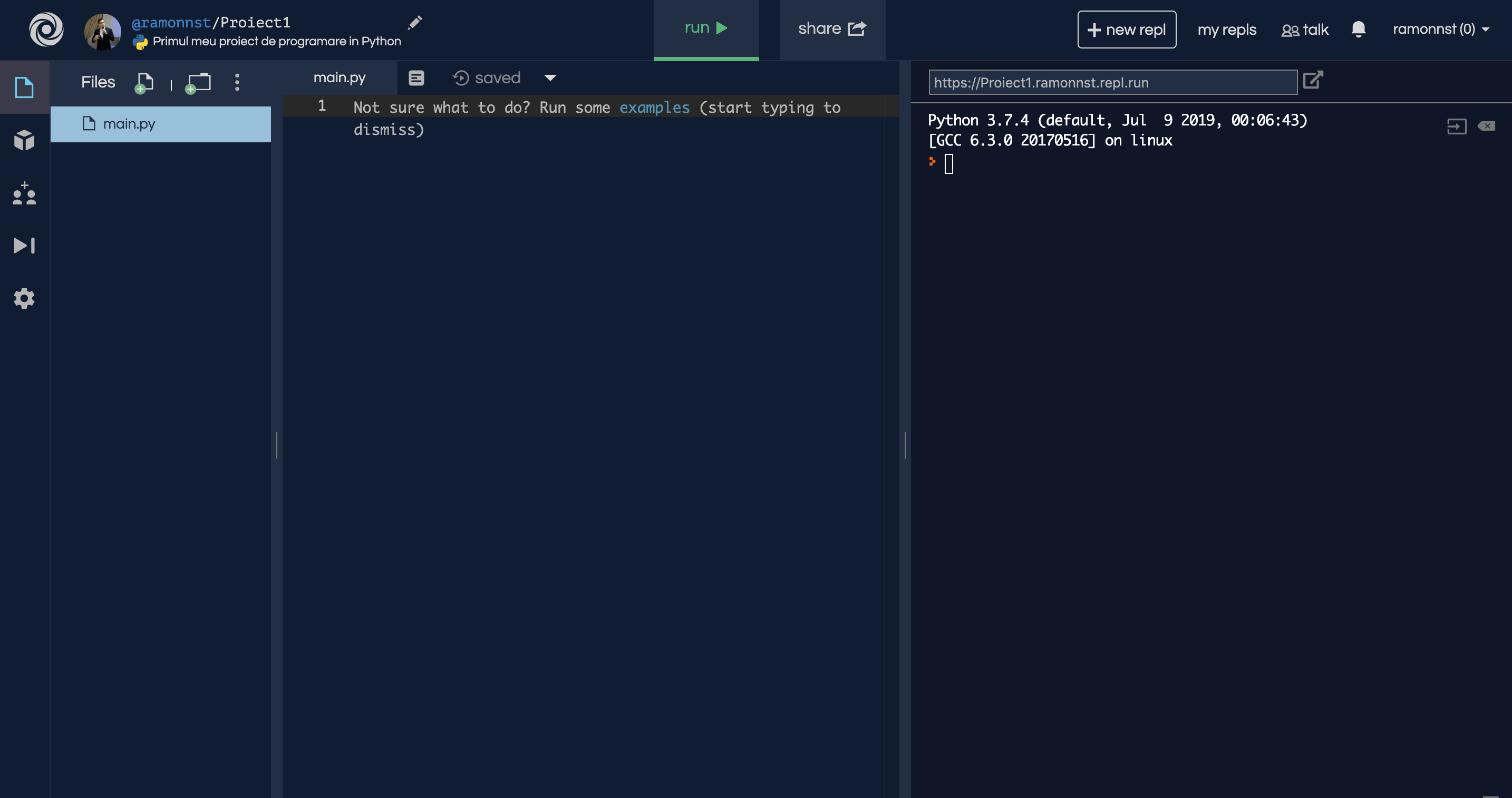Open the saved history indicator

[x=487, y=78]
